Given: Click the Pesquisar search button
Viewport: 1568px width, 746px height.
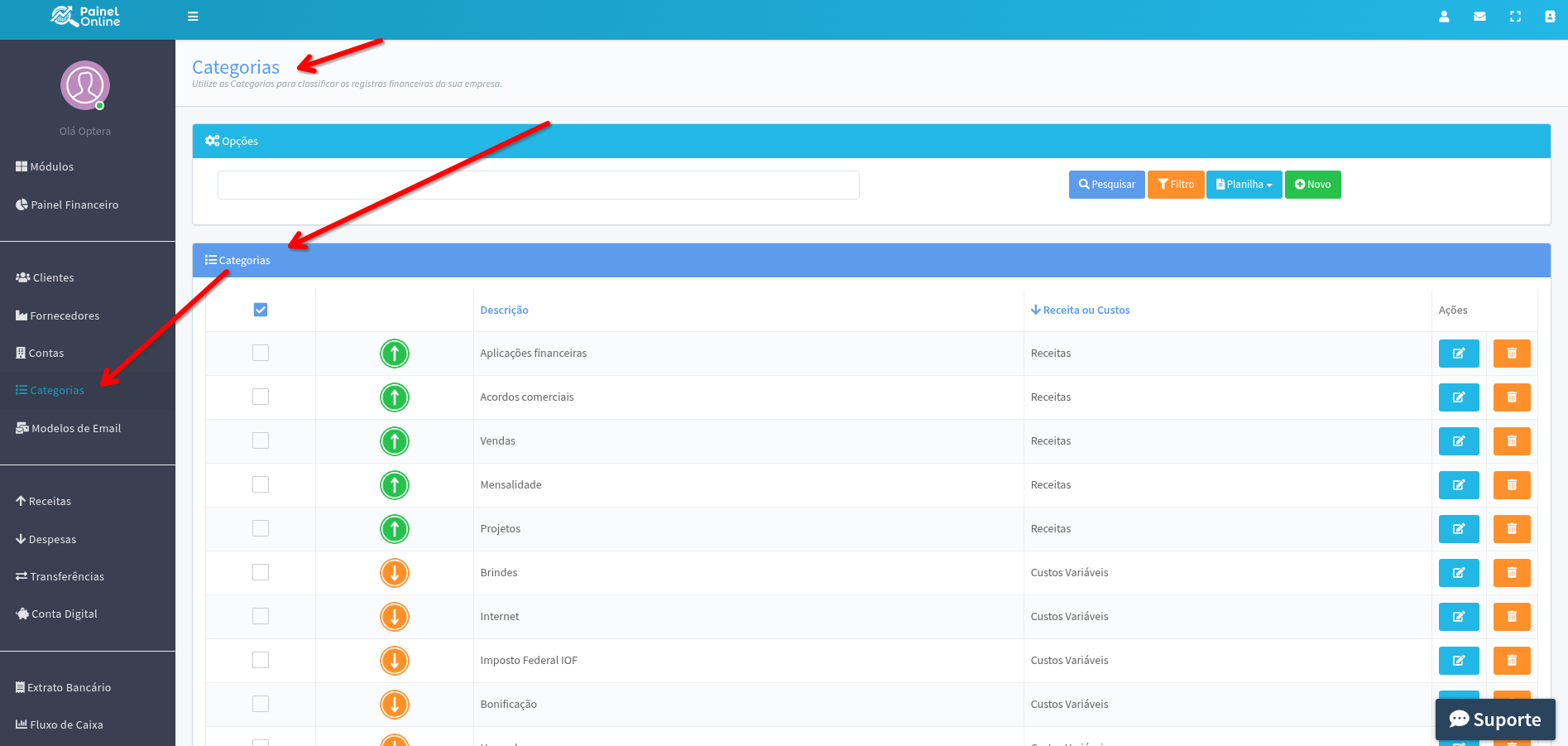Looking at the screenshot, I should [x=1106, y=185].
